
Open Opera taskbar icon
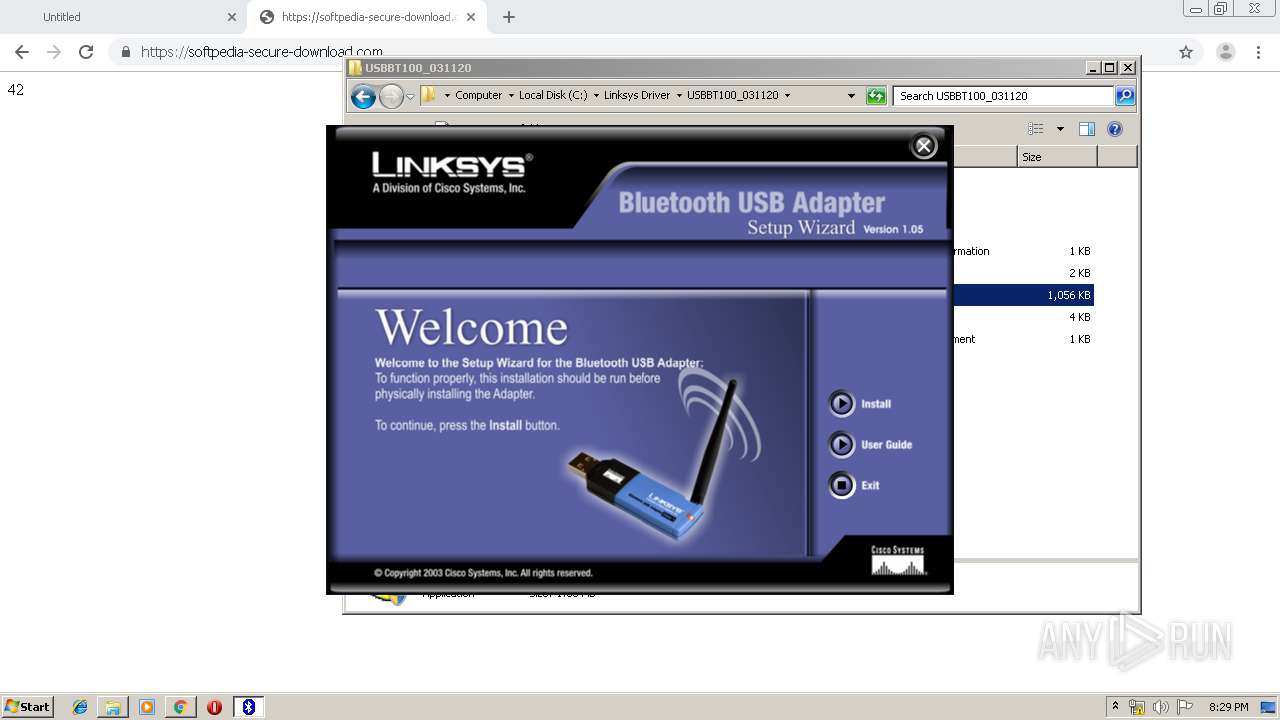click(x=214, y=707)
